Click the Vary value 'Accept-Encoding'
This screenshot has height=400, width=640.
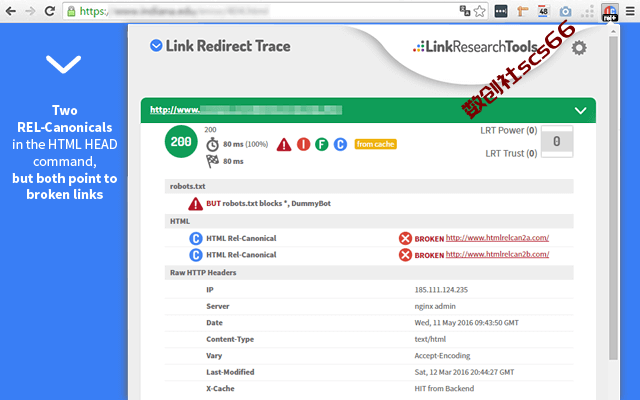(442, 356)
